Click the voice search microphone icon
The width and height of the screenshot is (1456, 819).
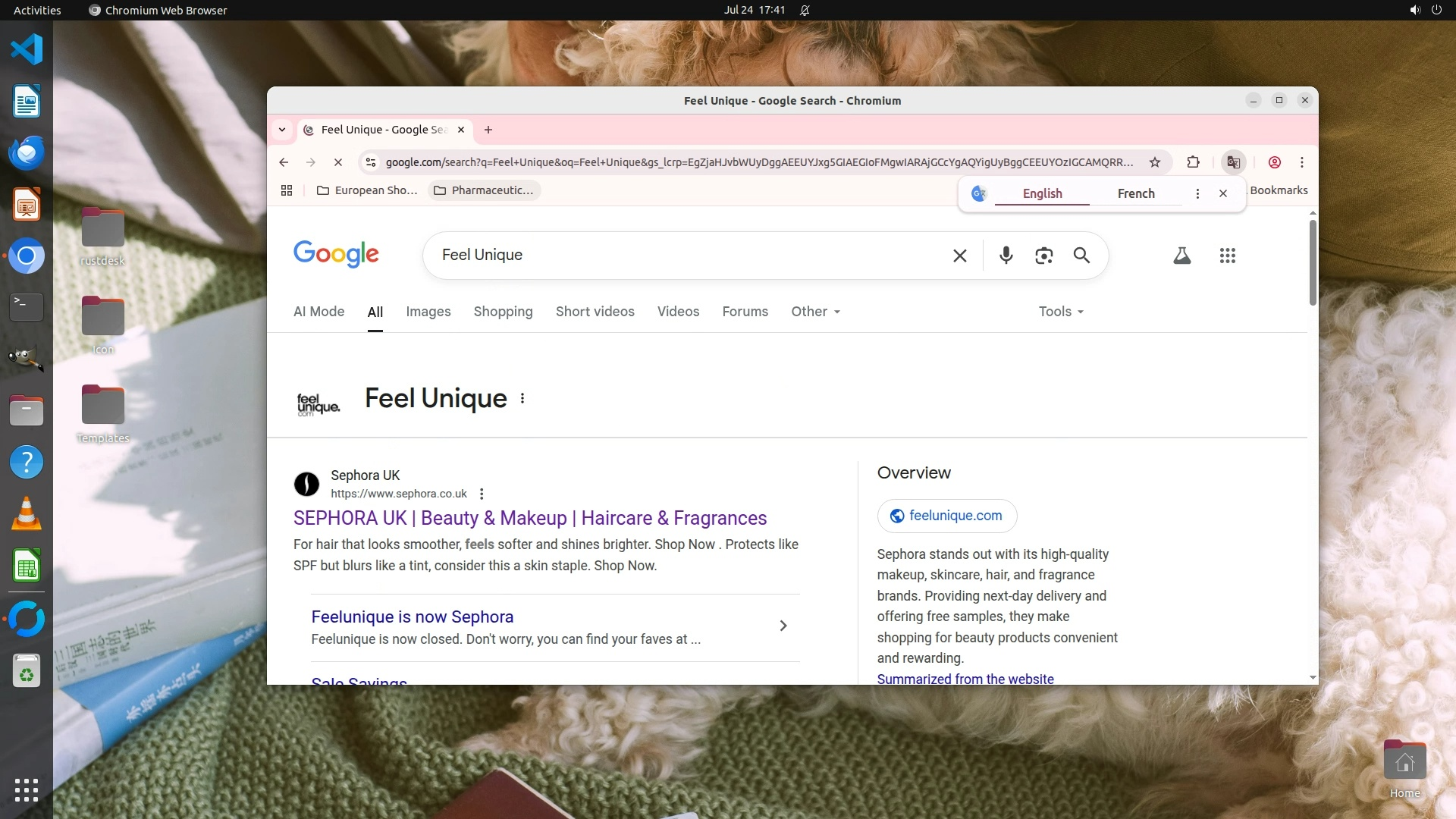tap(1006, 256)
